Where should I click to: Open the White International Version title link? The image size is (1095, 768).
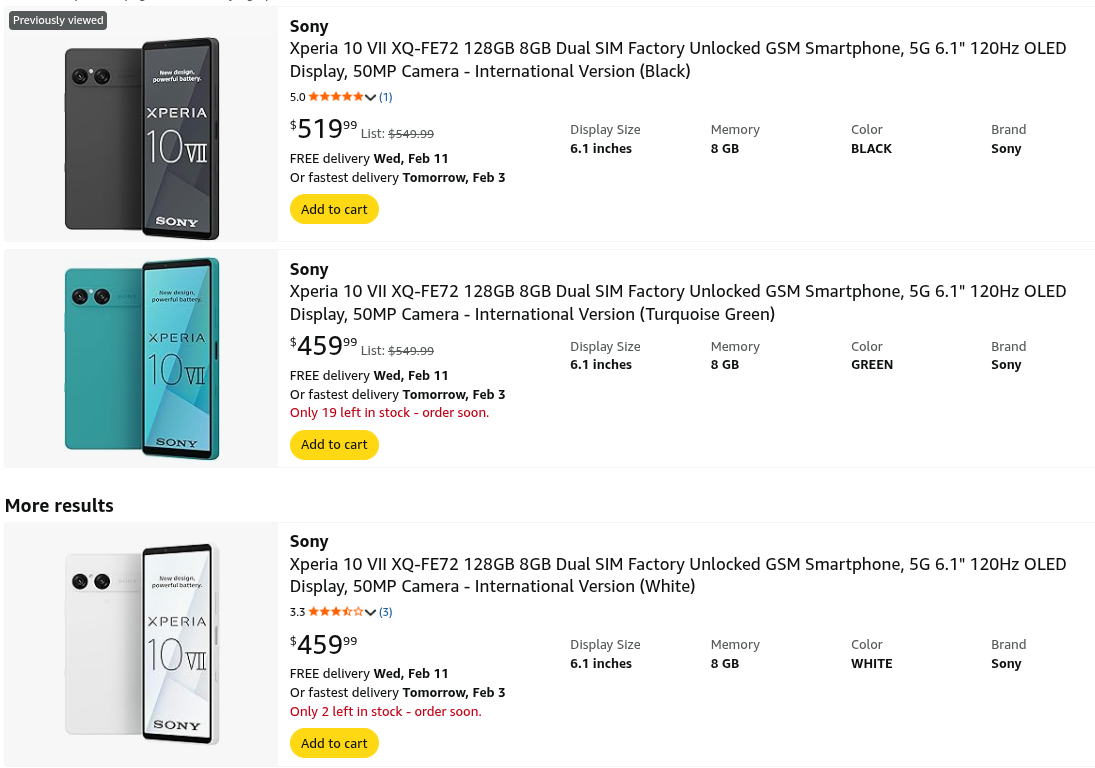pos(678,575)
